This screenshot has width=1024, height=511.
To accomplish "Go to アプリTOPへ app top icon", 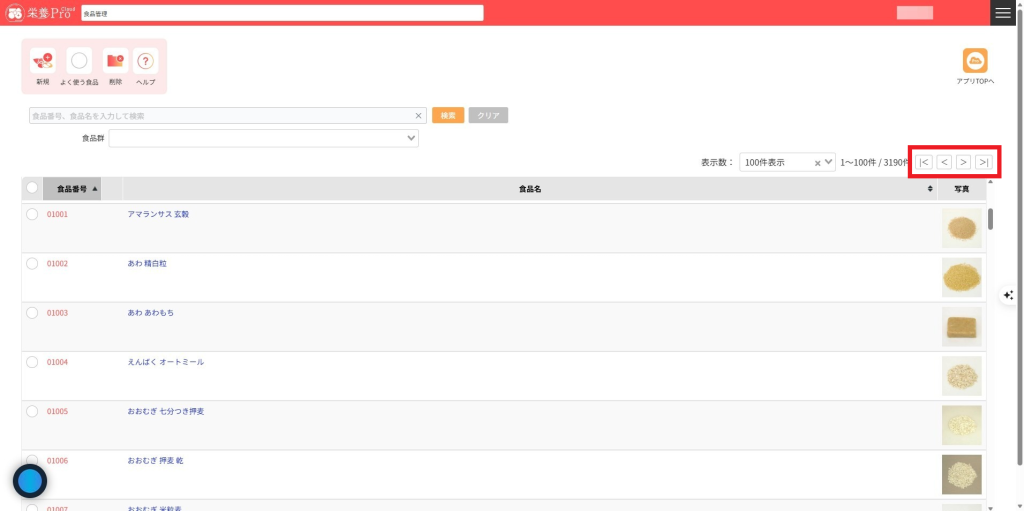I will (x=974, y=61).
